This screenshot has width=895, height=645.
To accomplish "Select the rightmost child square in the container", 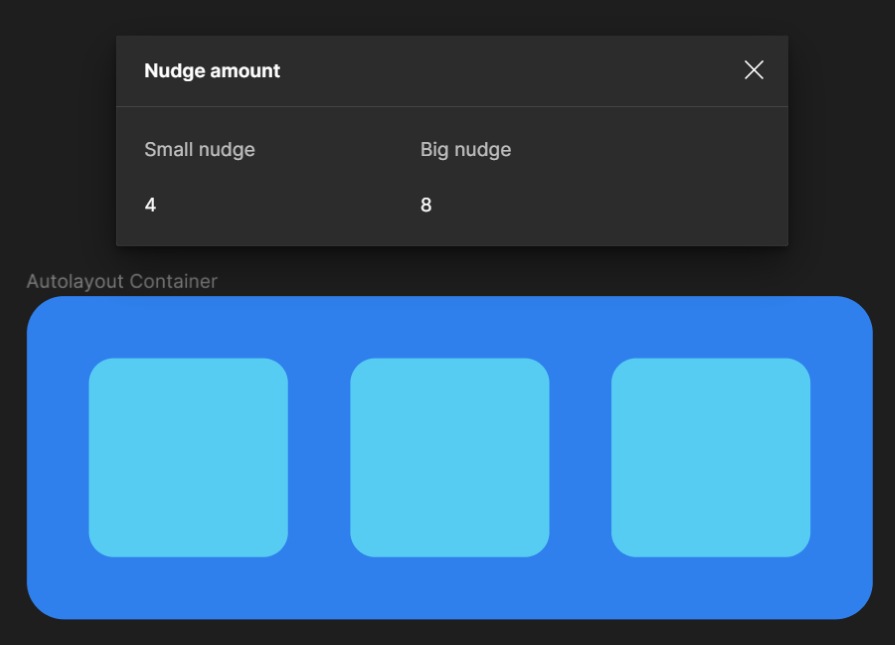I will 711,457.
